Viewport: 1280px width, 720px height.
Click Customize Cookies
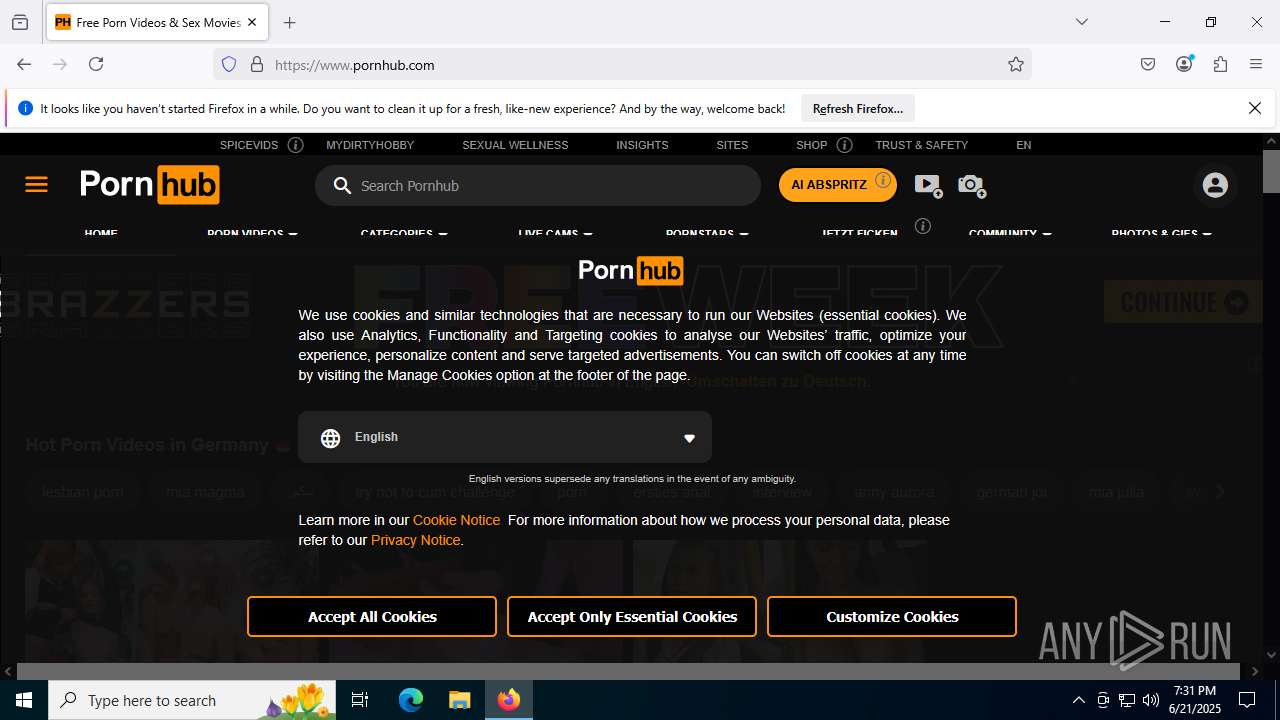point(892,617)
